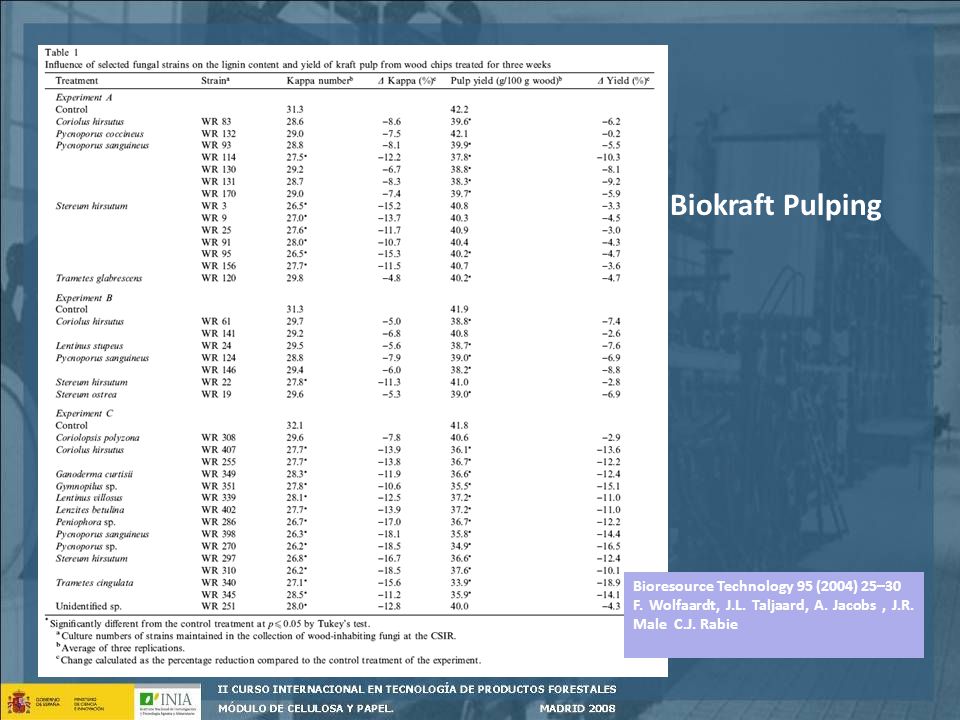Click the 'Experiment A' section heading
The image size is (960, 720).
tap(84, 97)
